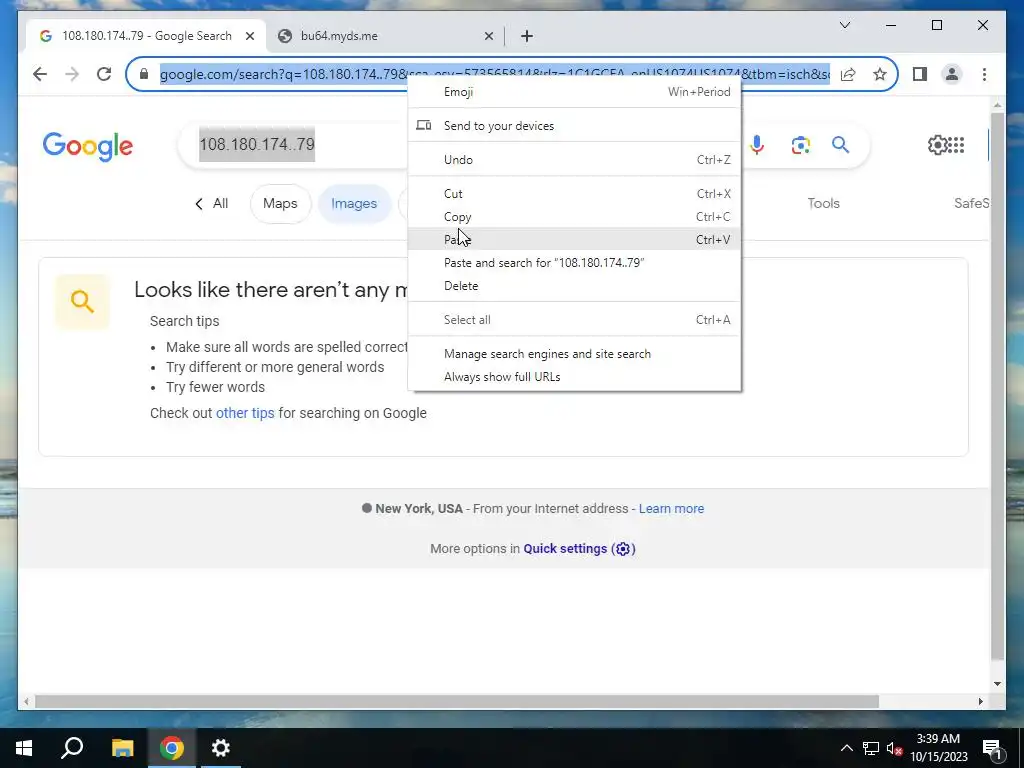1024x768 pixels.
Task: Click the Google search box text
Action: tap(257, 144)
